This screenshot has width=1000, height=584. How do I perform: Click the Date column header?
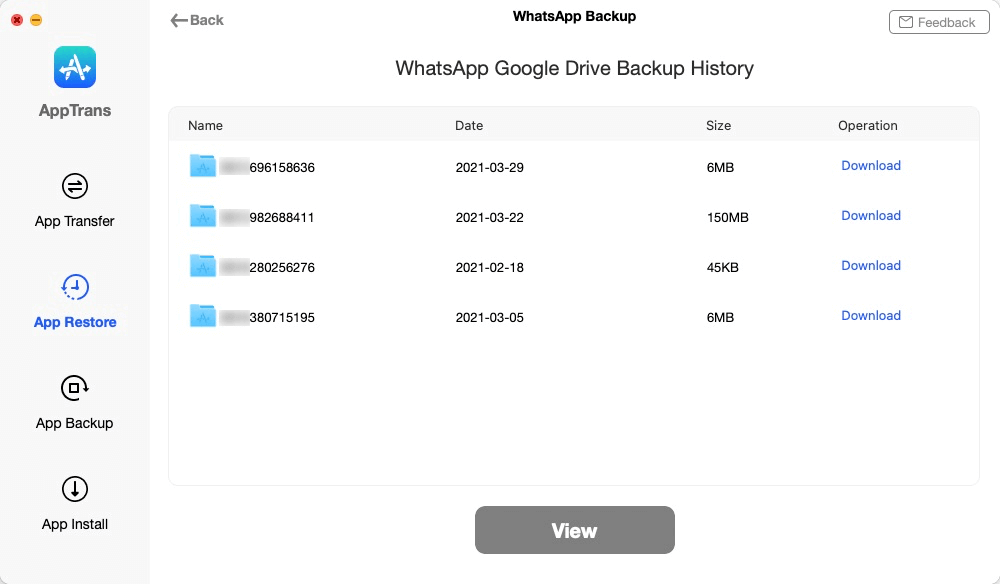tap(469, 126)
